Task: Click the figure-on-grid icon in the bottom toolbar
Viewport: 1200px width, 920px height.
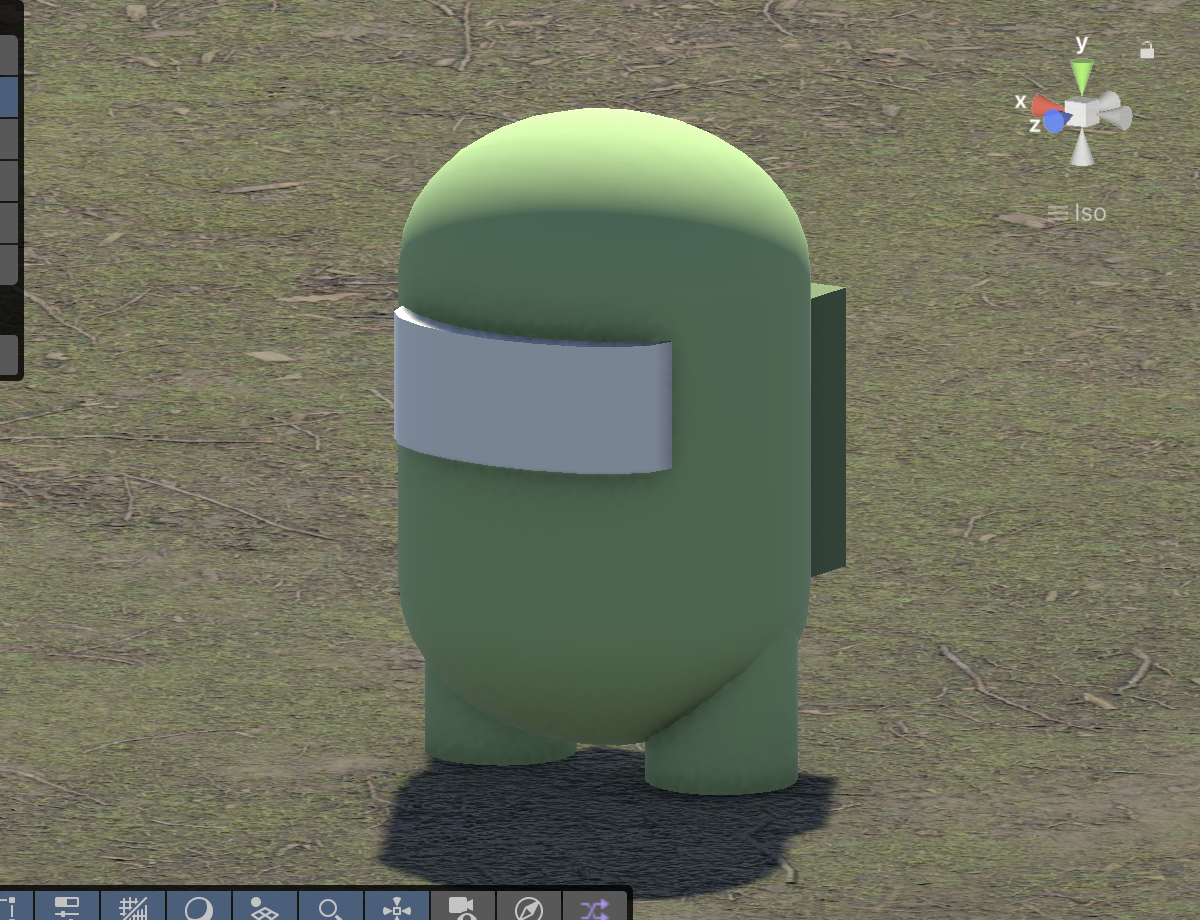Action: coord(265,907)
